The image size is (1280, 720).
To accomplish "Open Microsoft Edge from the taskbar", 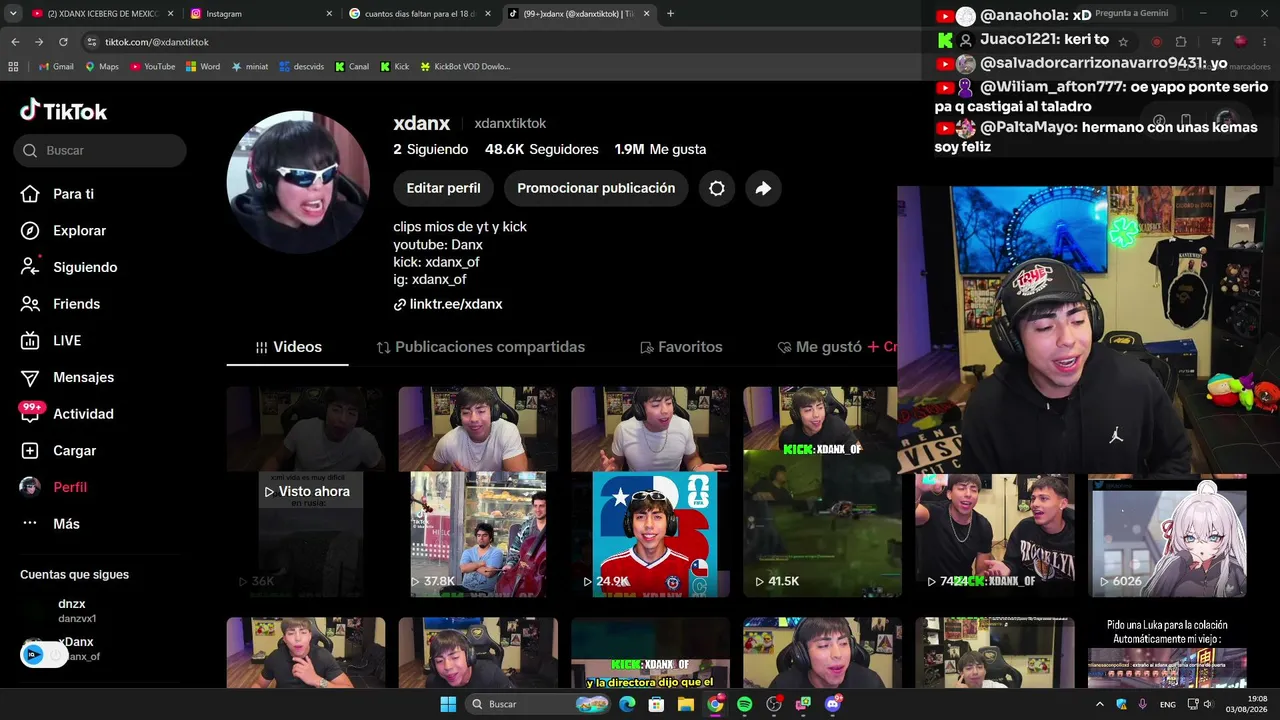I will pyautogui.click(x=627, y=704).
